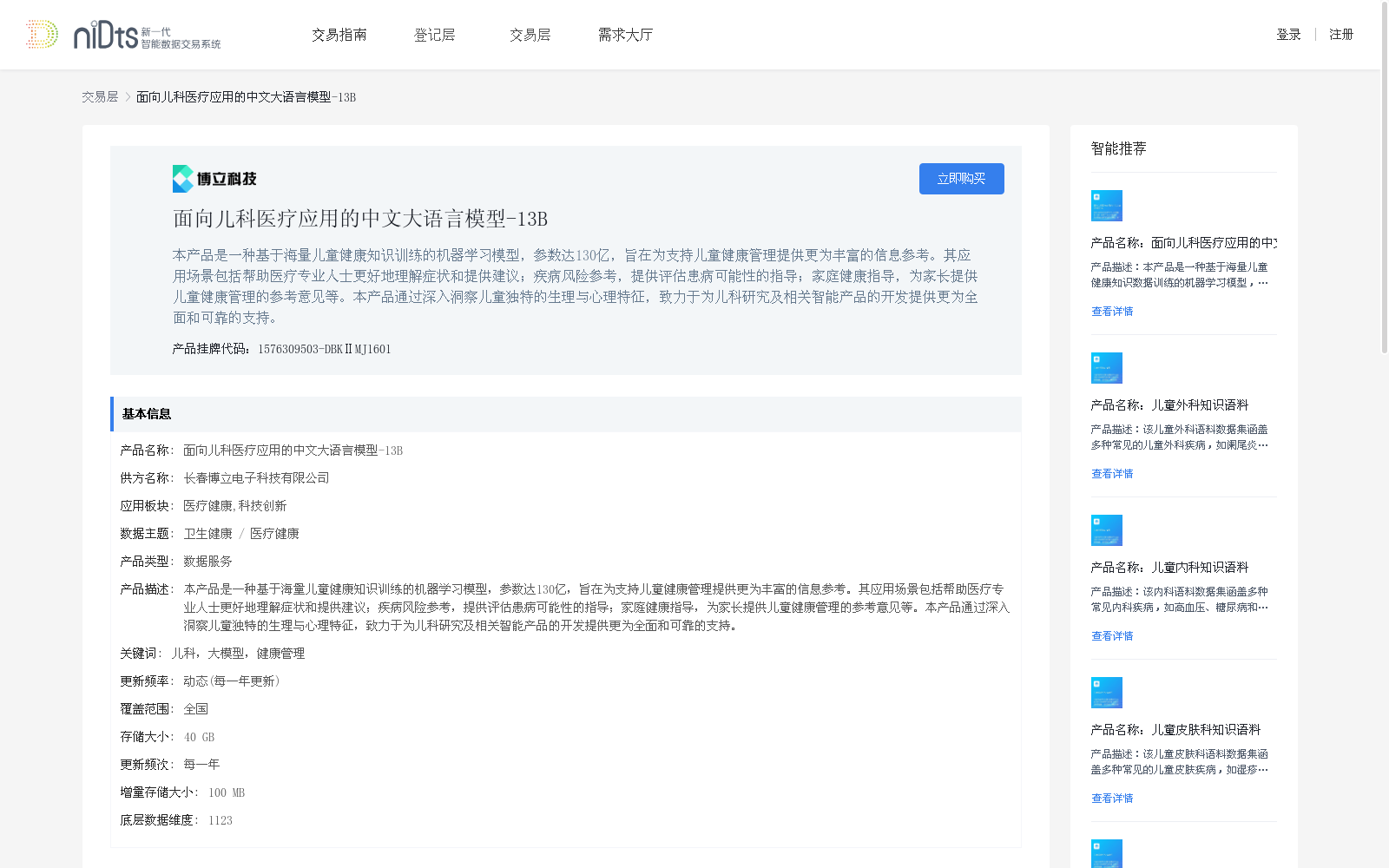View details of 儿童外科知识语料
1389x868 pixels.
[x=1112, y=474]
